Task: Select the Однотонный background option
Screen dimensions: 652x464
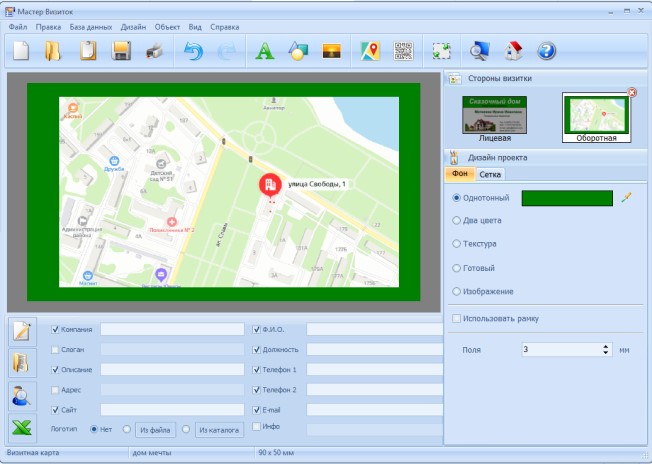Action: (457, 198)
